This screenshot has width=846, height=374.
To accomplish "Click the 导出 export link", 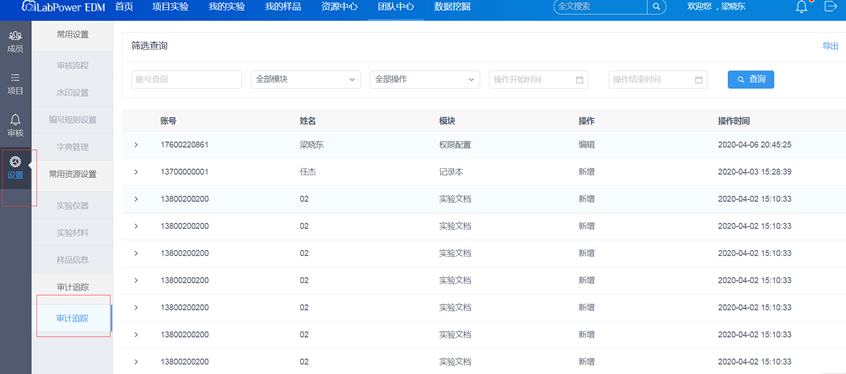I will [830, 46].
